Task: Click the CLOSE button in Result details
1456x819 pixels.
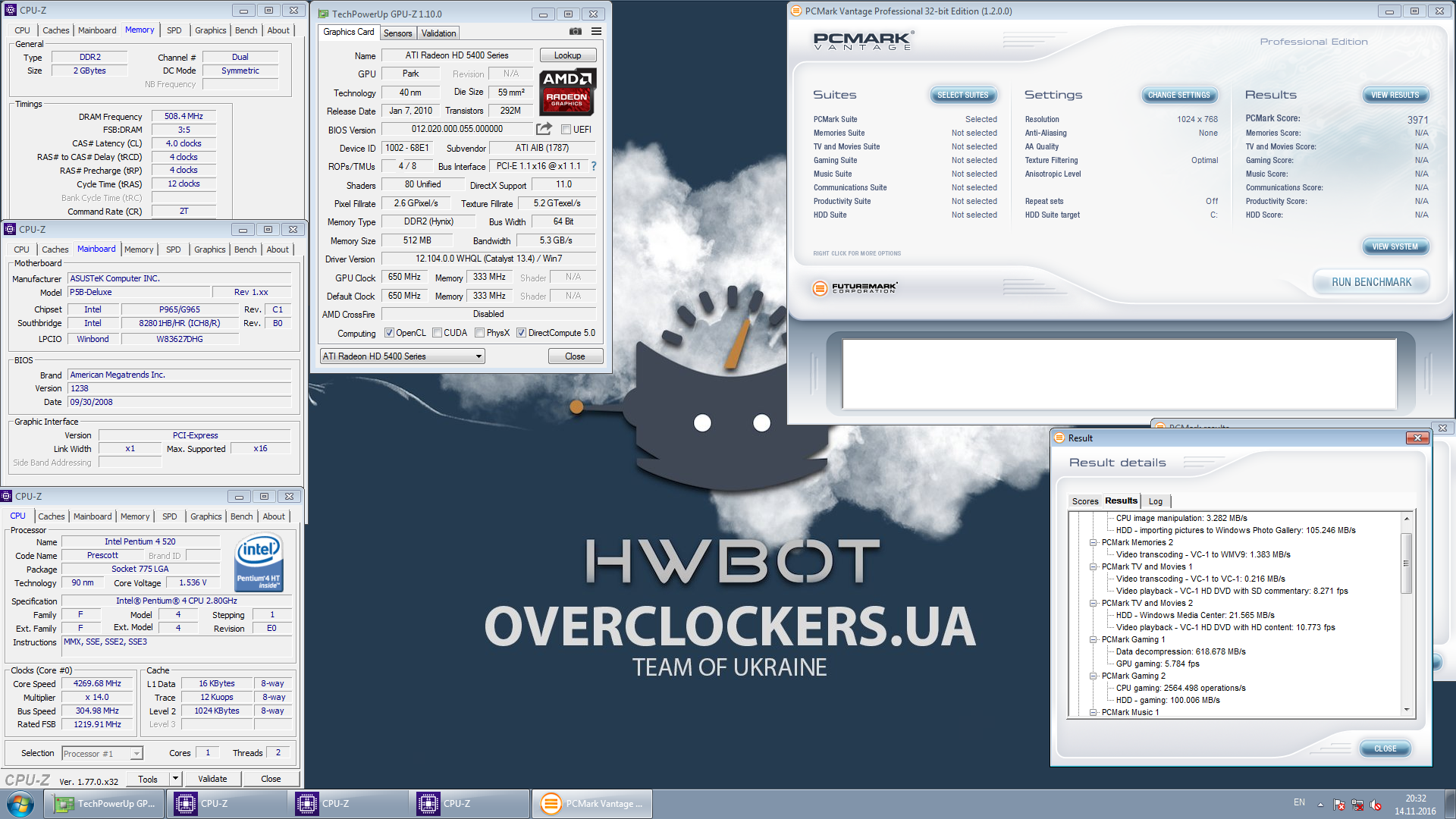Action: 1385,748
